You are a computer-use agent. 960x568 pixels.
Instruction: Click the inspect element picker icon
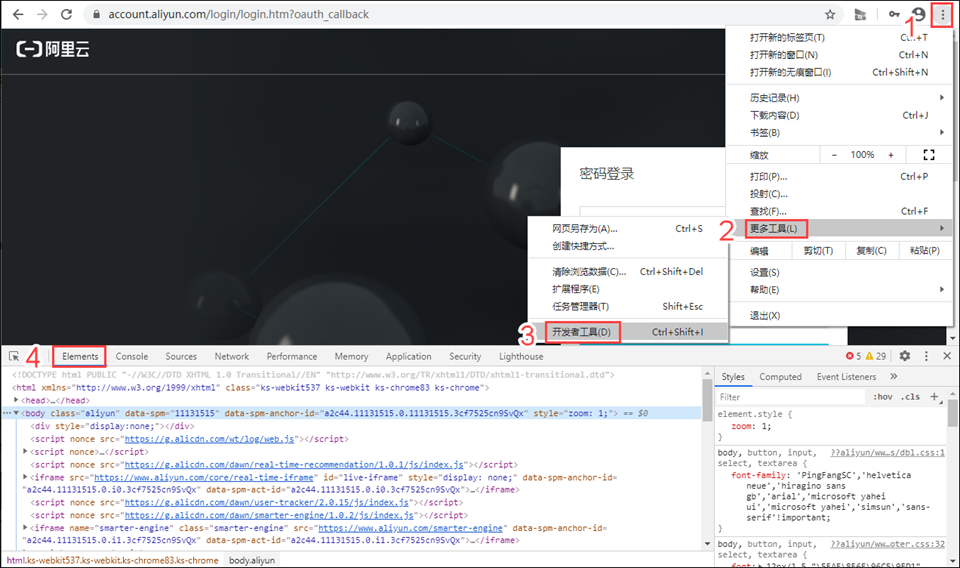point(14,356)
